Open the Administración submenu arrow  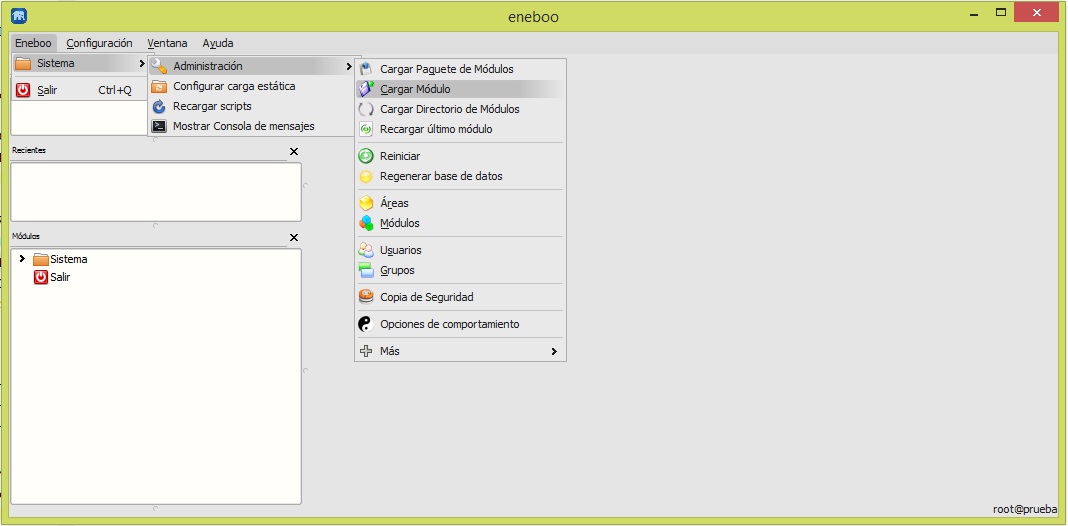pyautogui.click(x=349, y=67)
